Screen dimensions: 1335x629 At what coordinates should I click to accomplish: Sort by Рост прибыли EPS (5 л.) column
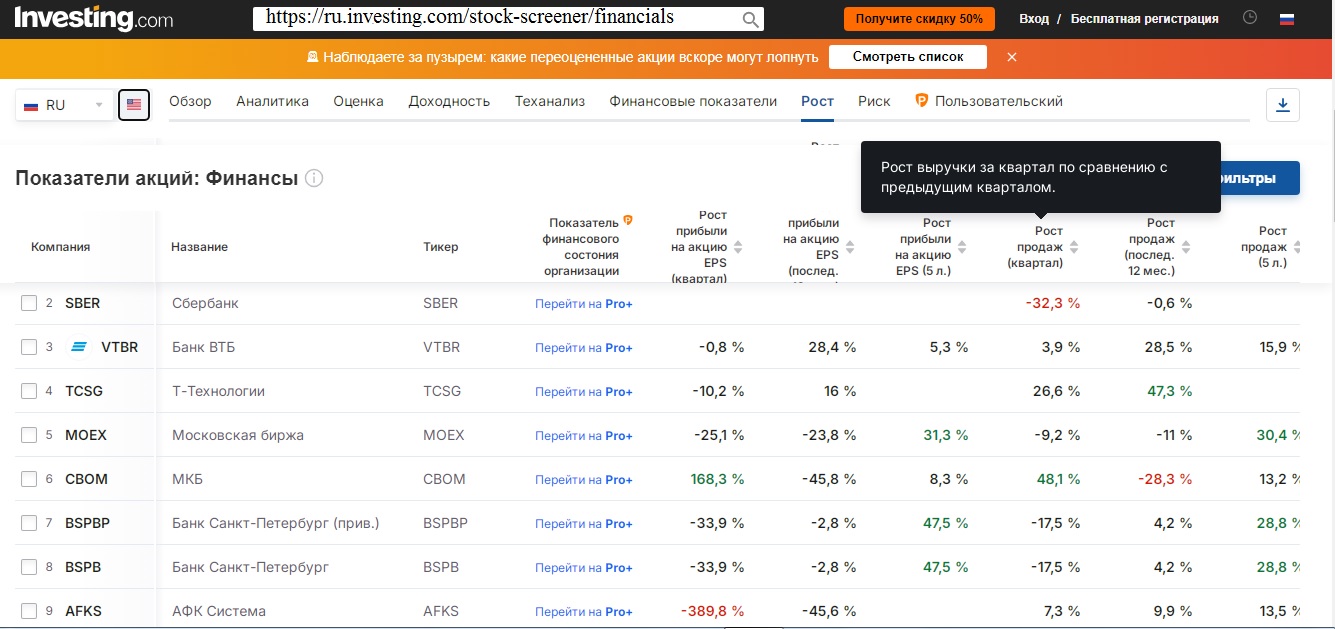click(x=962, y=247)
